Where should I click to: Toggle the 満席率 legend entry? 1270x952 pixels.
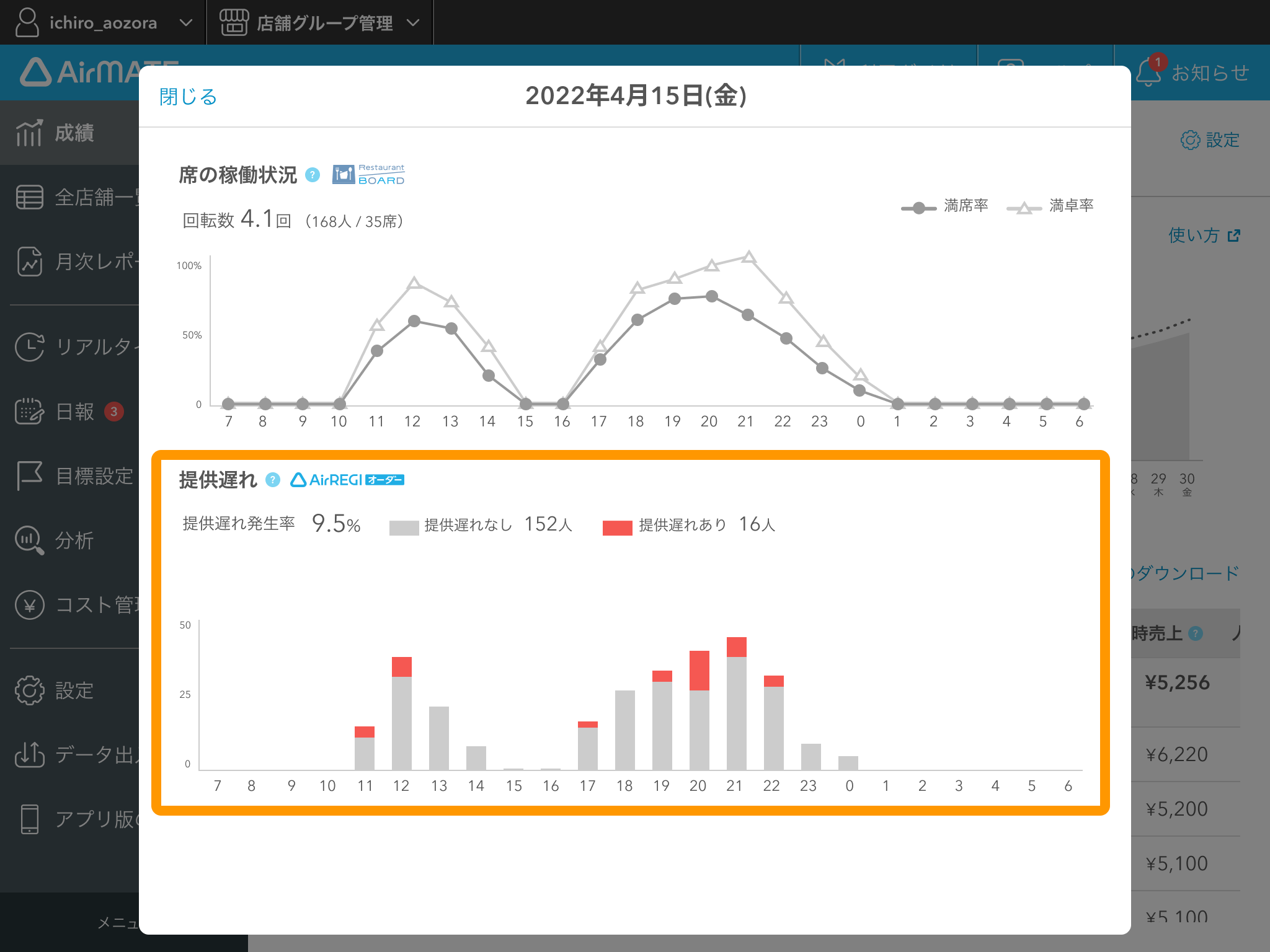coord(944,206)
